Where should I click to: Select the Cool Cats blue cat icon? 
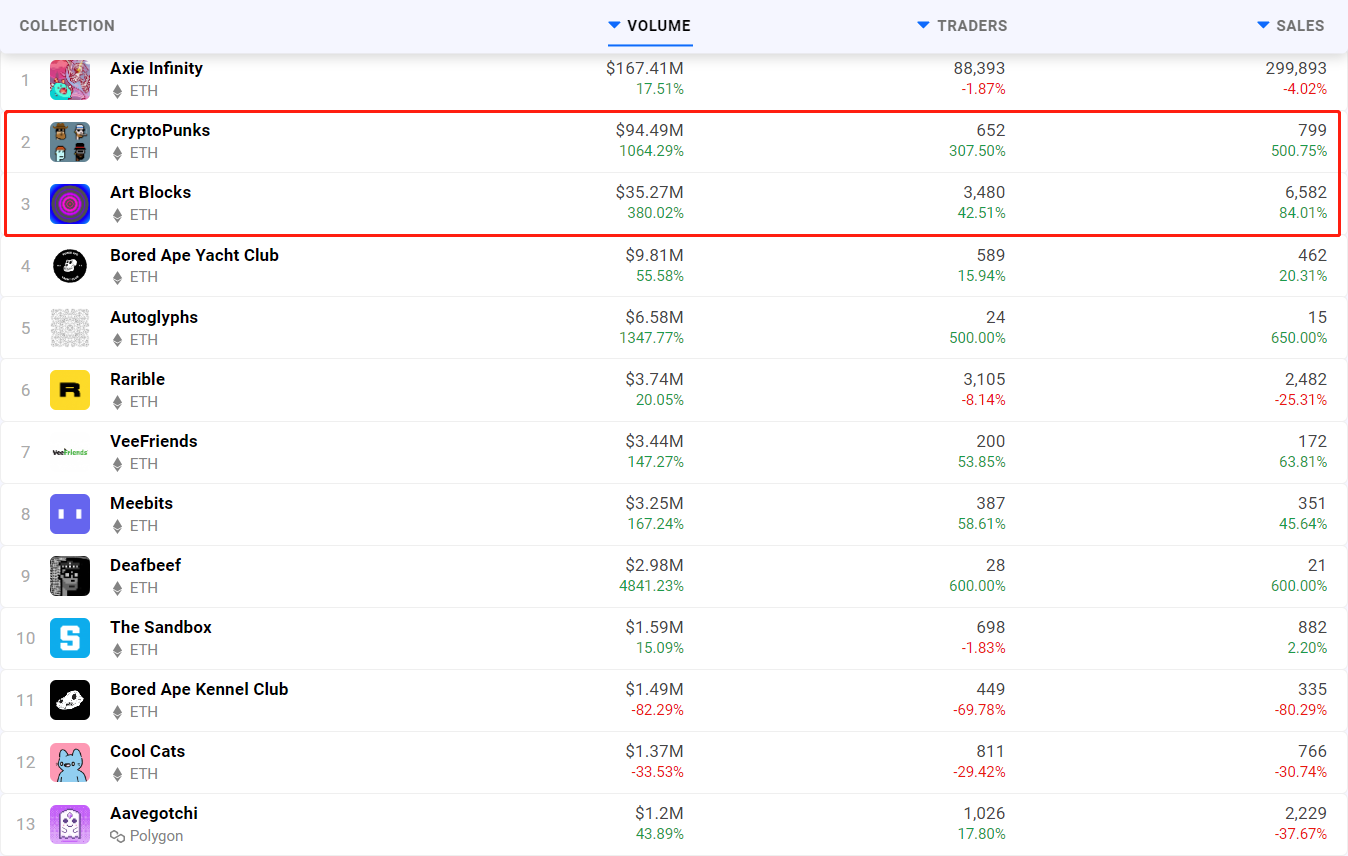(x=70, y=762)
